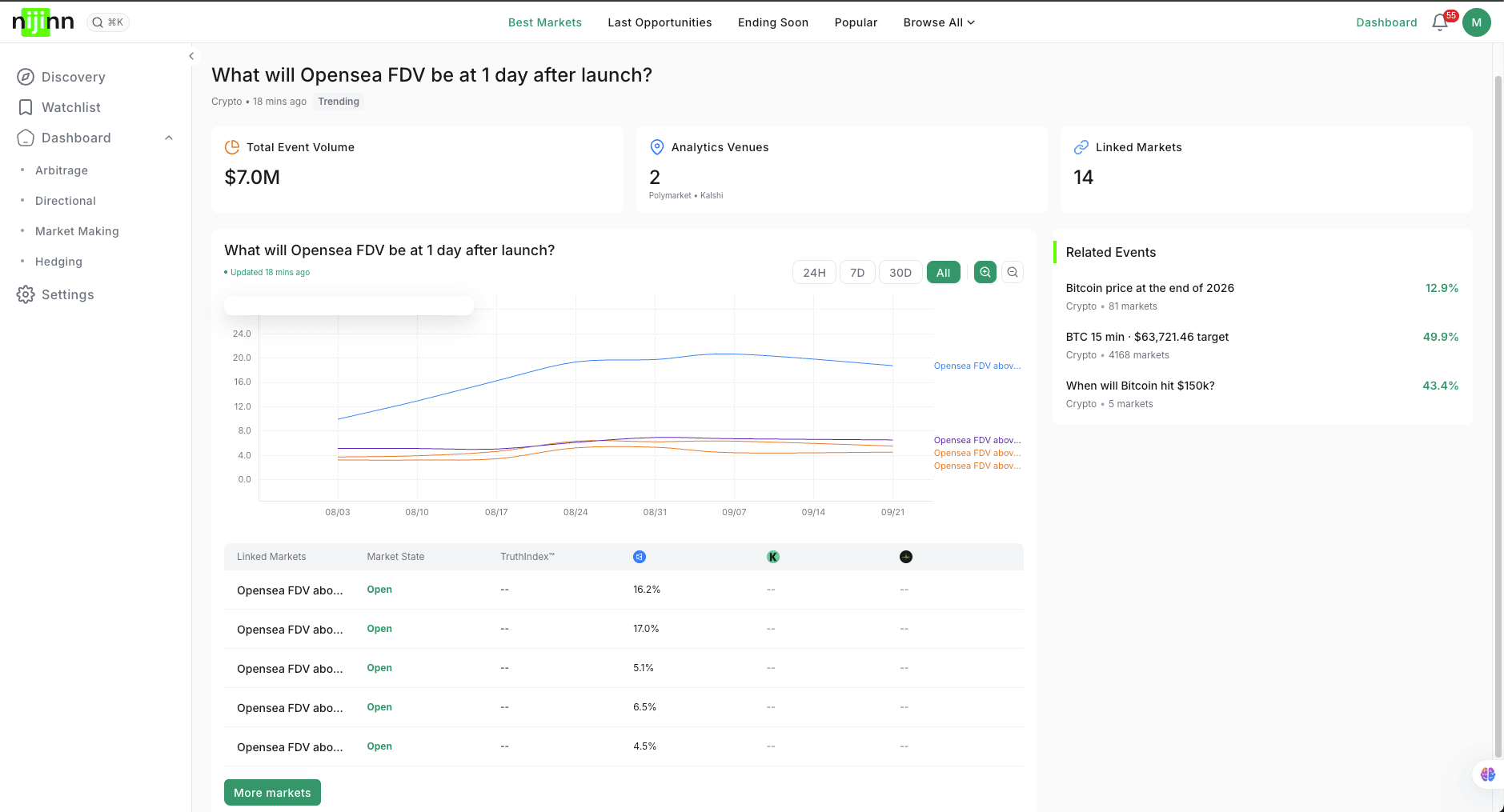Set chart range to 24H
The width and height of the screenshot is (1504, 812).
[814, 273]
